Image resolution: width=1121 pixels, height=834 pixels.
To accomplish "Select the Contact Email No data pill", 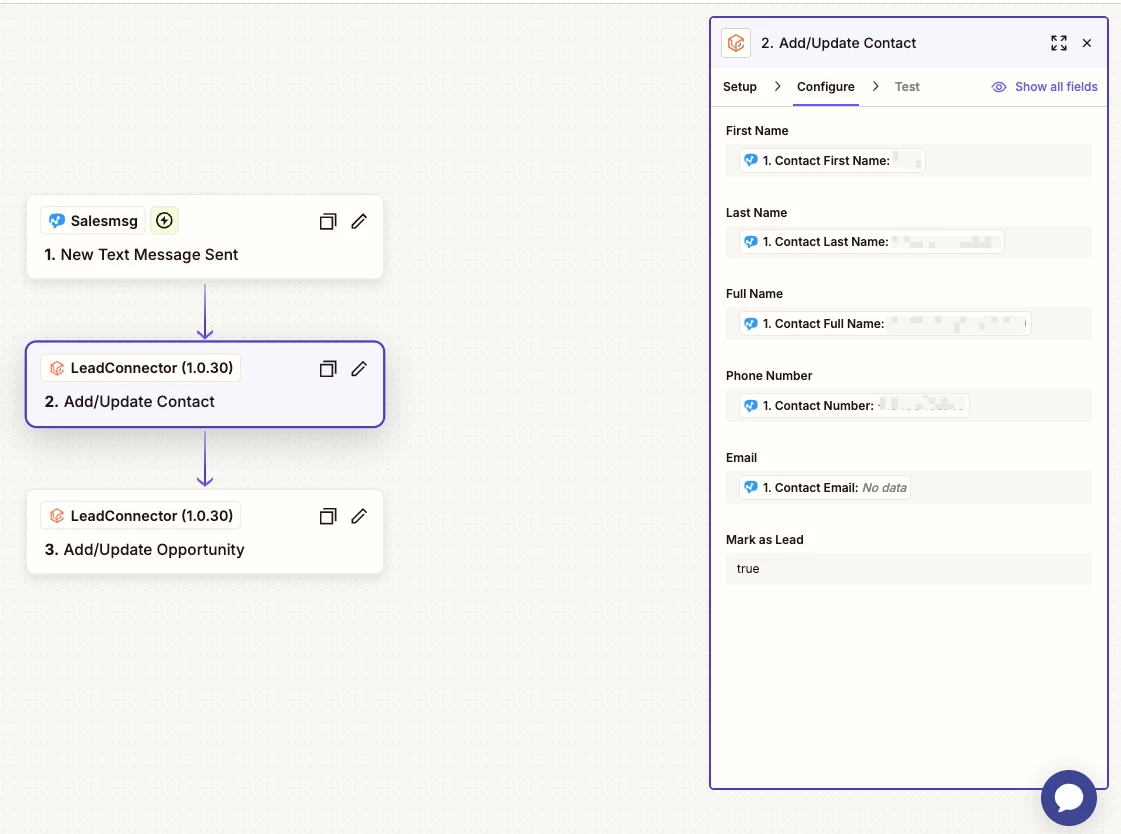I will (x=824, y=488).
